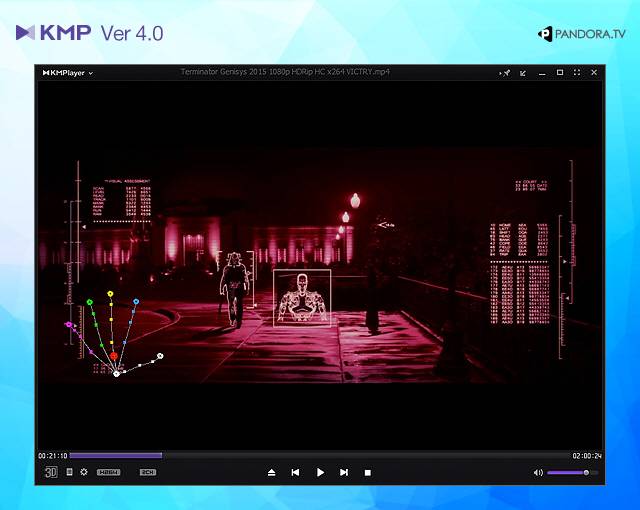640x510 pixels.
Task: Open the playlist panel icon
Action: point(69,472)
